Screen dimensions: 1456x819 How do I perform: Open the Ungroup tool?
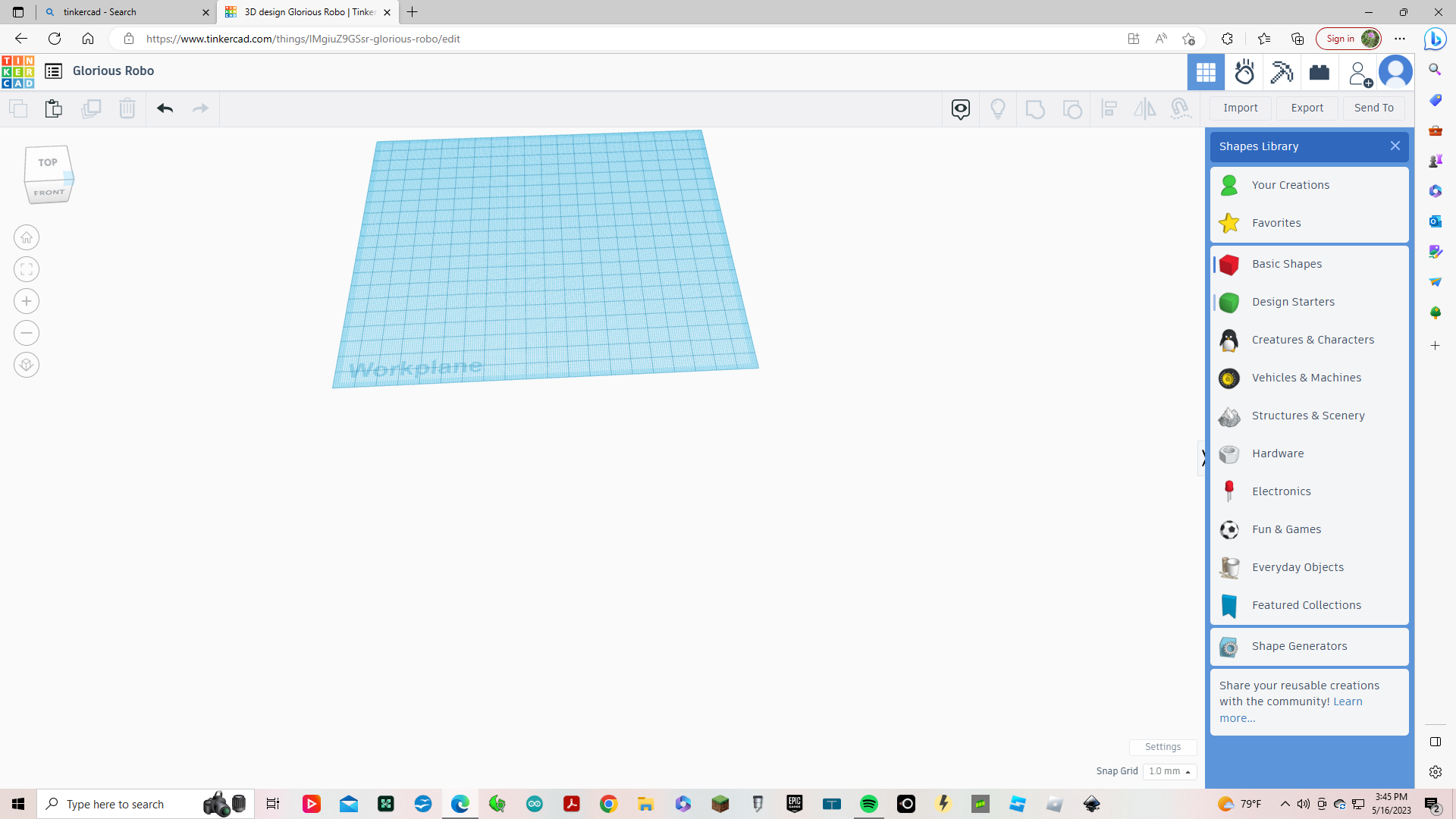point(1072,108)
